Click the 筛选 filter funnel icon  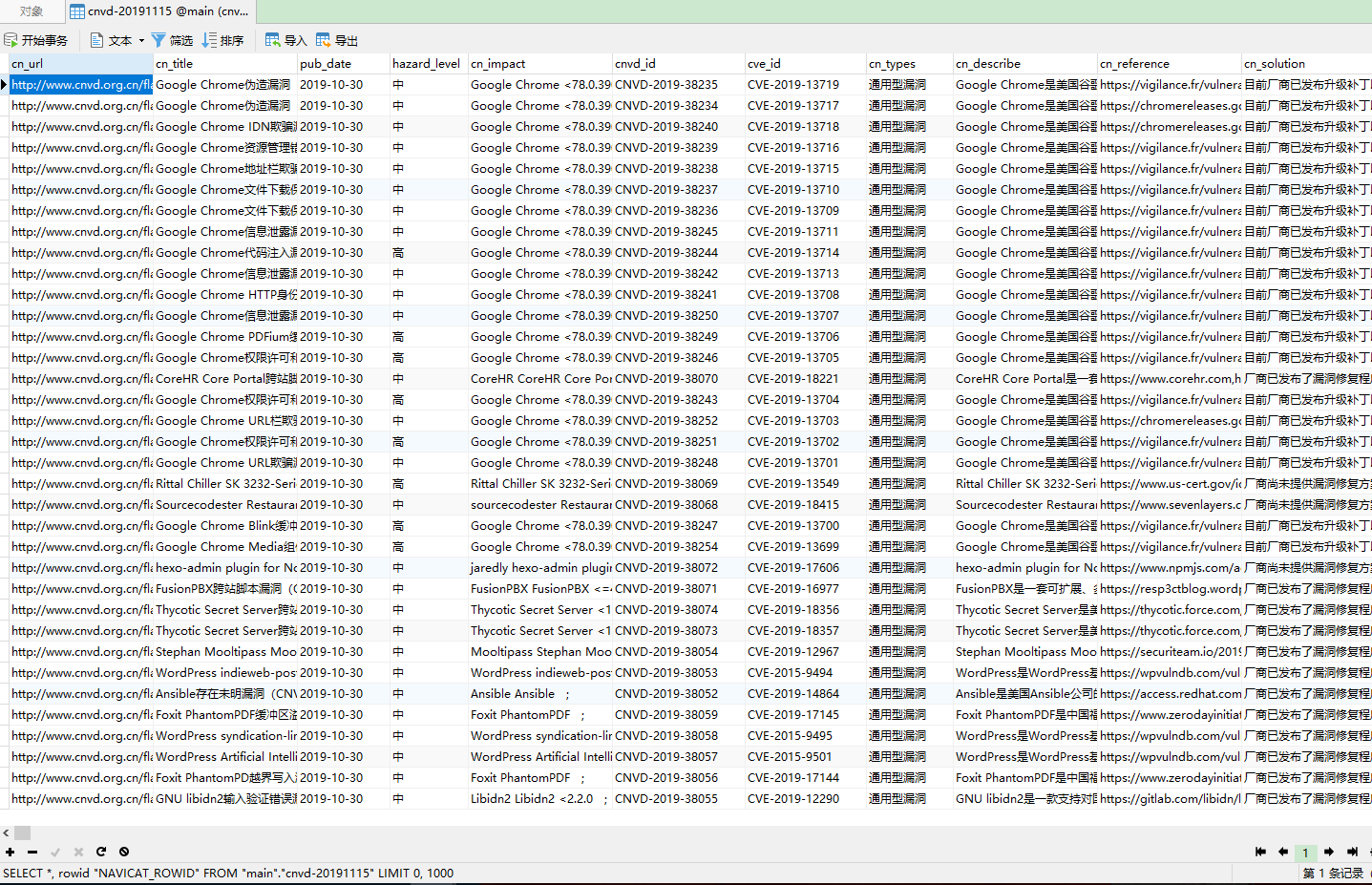158,40
